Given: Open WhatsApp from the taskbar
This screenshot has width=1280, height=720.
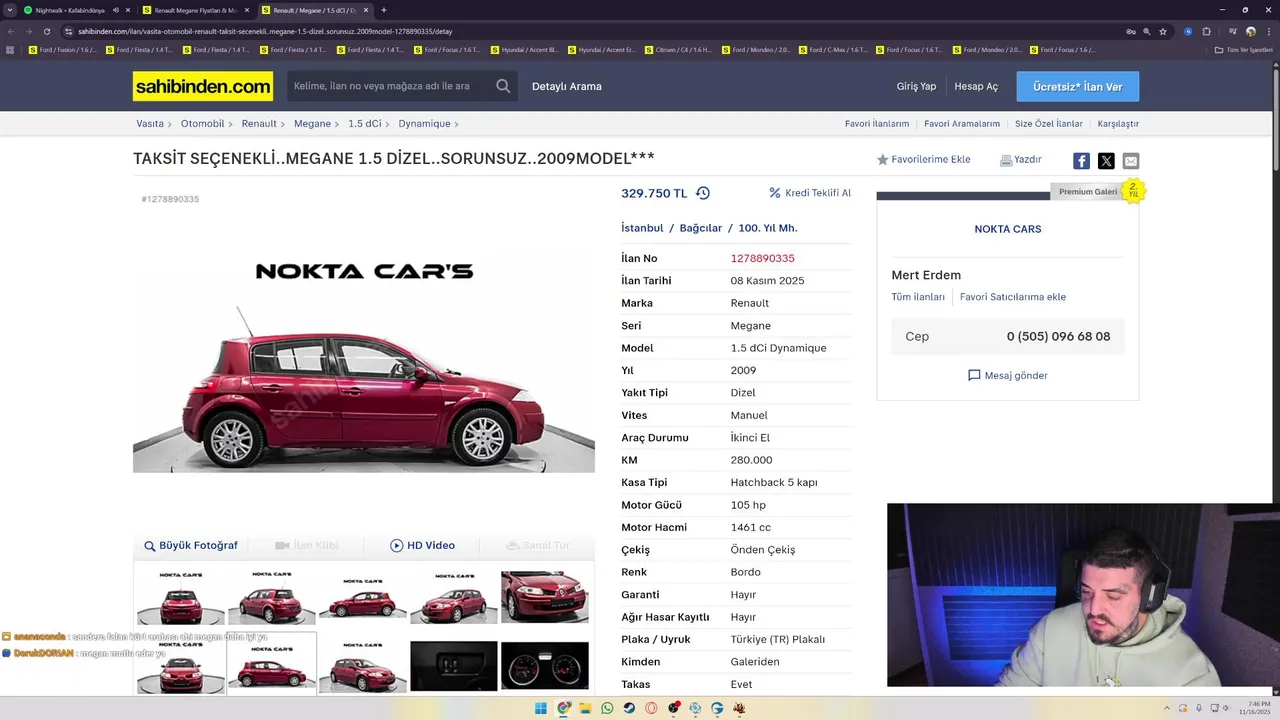Looking at the screenshot, I should click(x=607, y=708).
